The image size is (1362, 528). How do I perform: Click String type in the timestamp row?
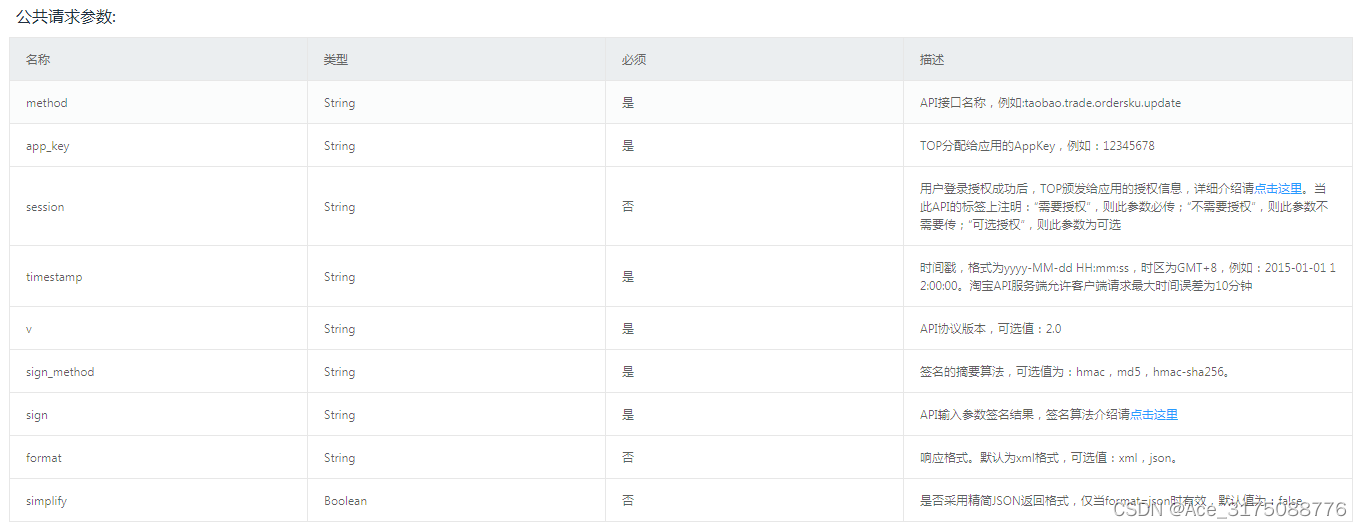(339, 277)
